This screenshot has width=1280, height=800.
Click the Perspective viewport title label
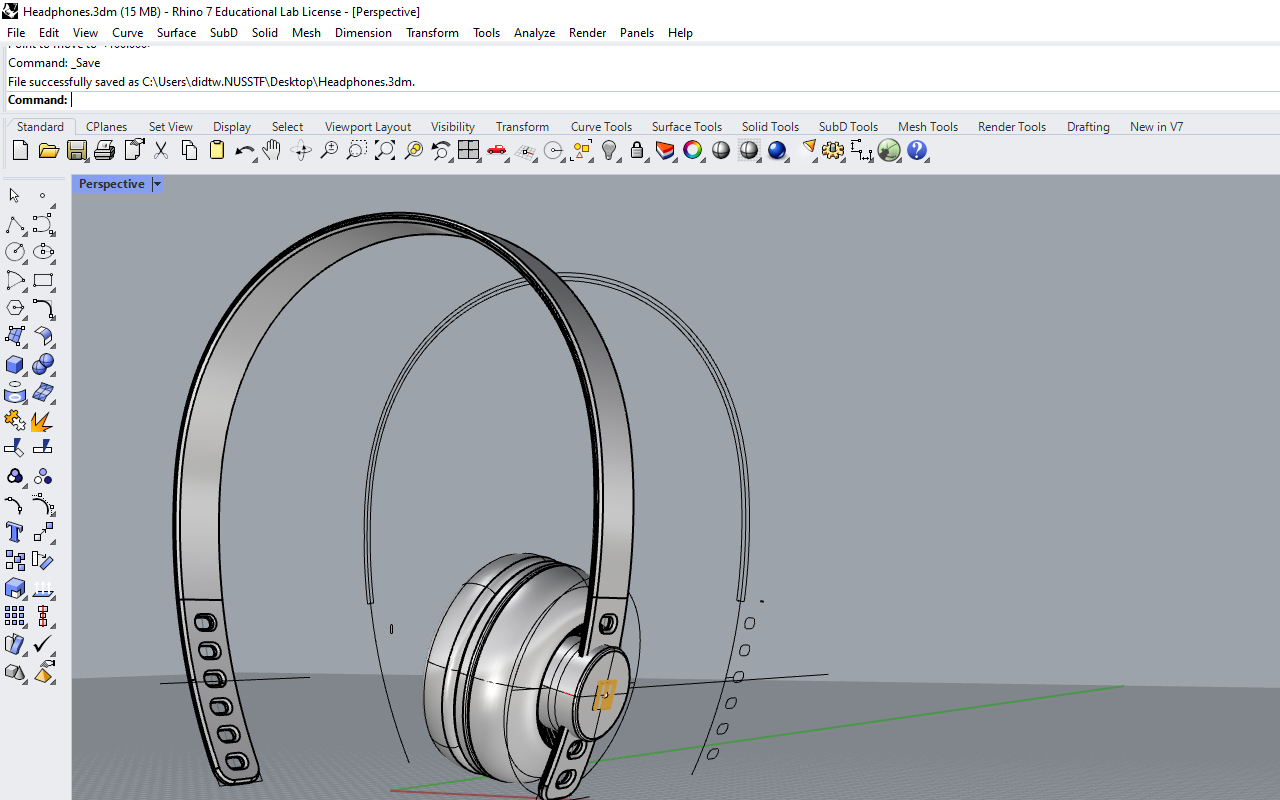click(x=111, y=184)
